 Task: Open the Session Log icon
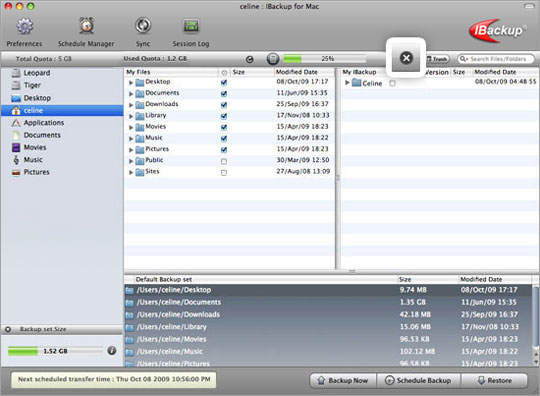click(x=191, y=25)
